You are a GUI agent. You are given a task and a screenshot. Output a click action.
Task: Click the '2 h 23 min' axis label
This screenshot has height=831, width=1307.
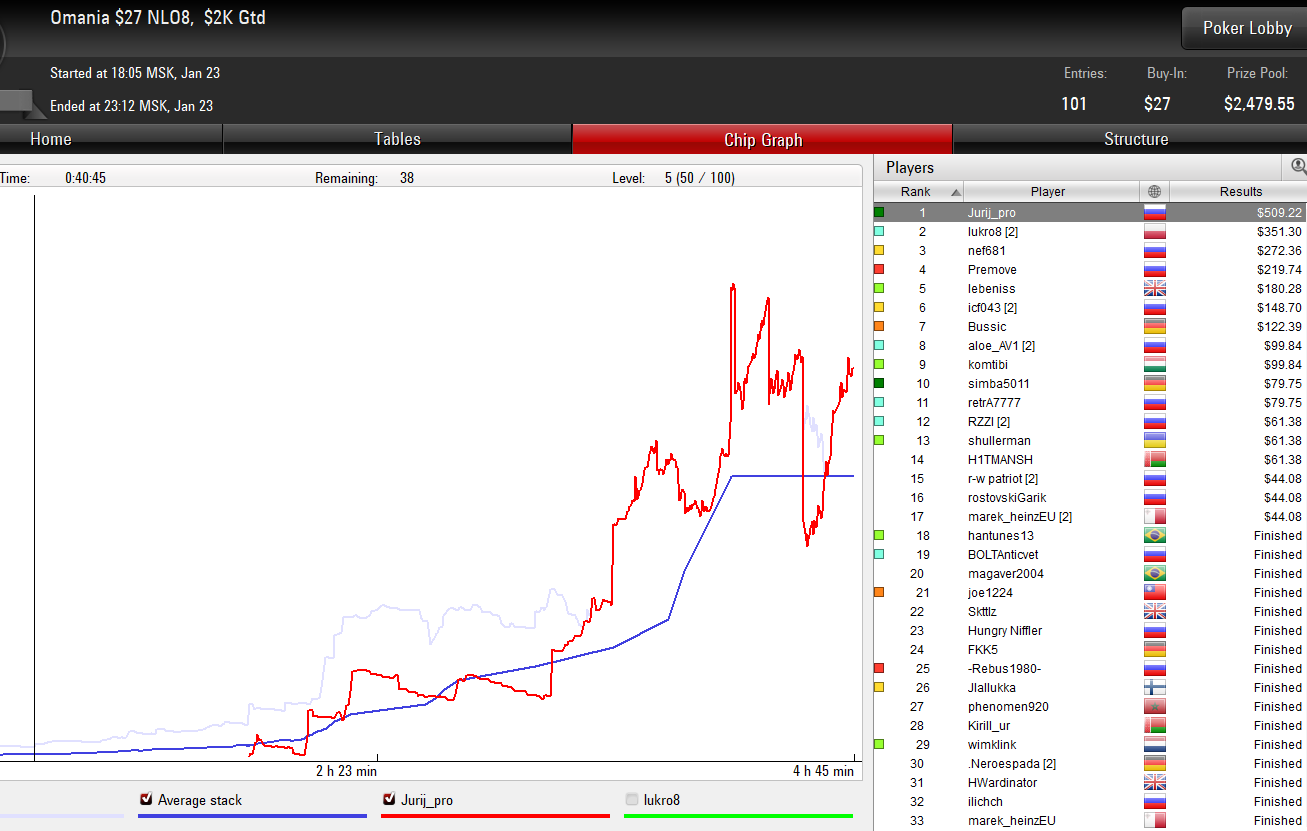(x=346, y=771)
